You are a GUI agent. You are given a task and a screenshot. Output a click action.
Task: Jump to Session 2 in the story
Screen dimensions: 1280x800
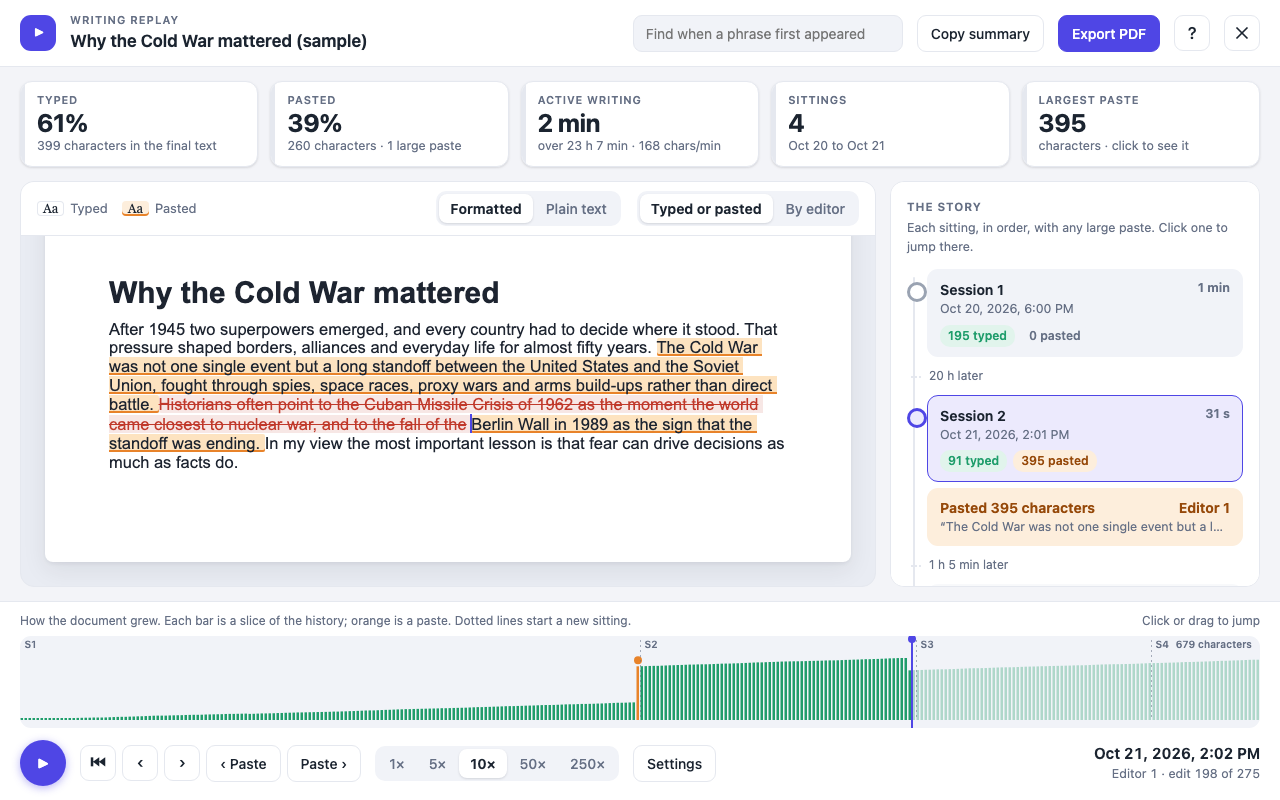pyautogui.click(x=1085, y=438)
